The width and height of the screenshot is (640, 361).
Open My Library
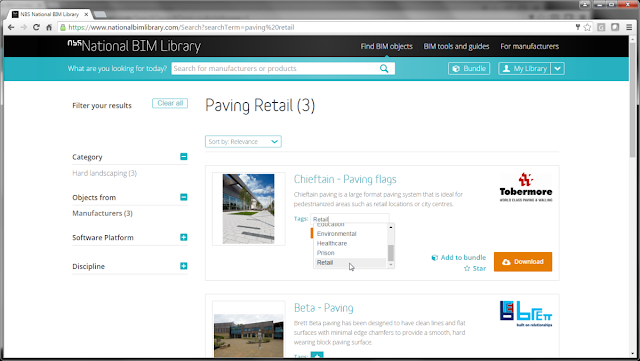524,69
